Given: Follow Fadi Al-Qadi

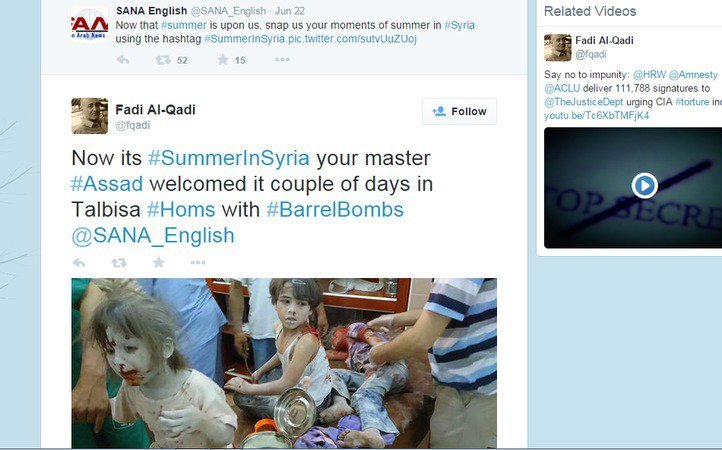Looking at the screenshot, I should [x=459, y=111].
